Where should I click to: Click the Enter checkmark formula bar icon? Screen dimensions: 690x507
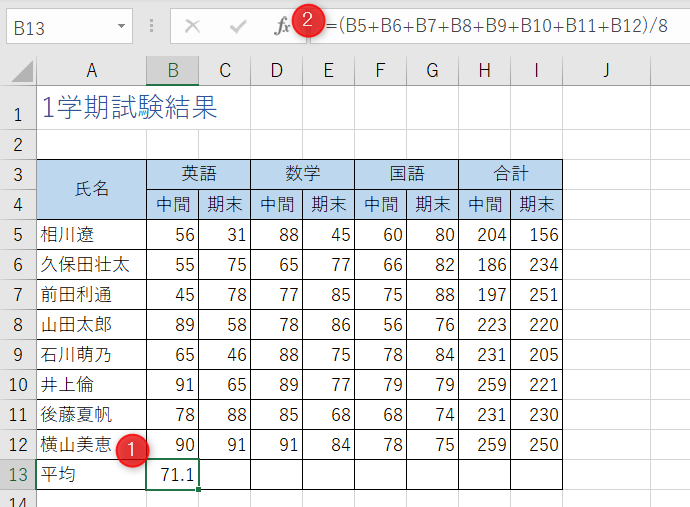[x=238, y=27]
